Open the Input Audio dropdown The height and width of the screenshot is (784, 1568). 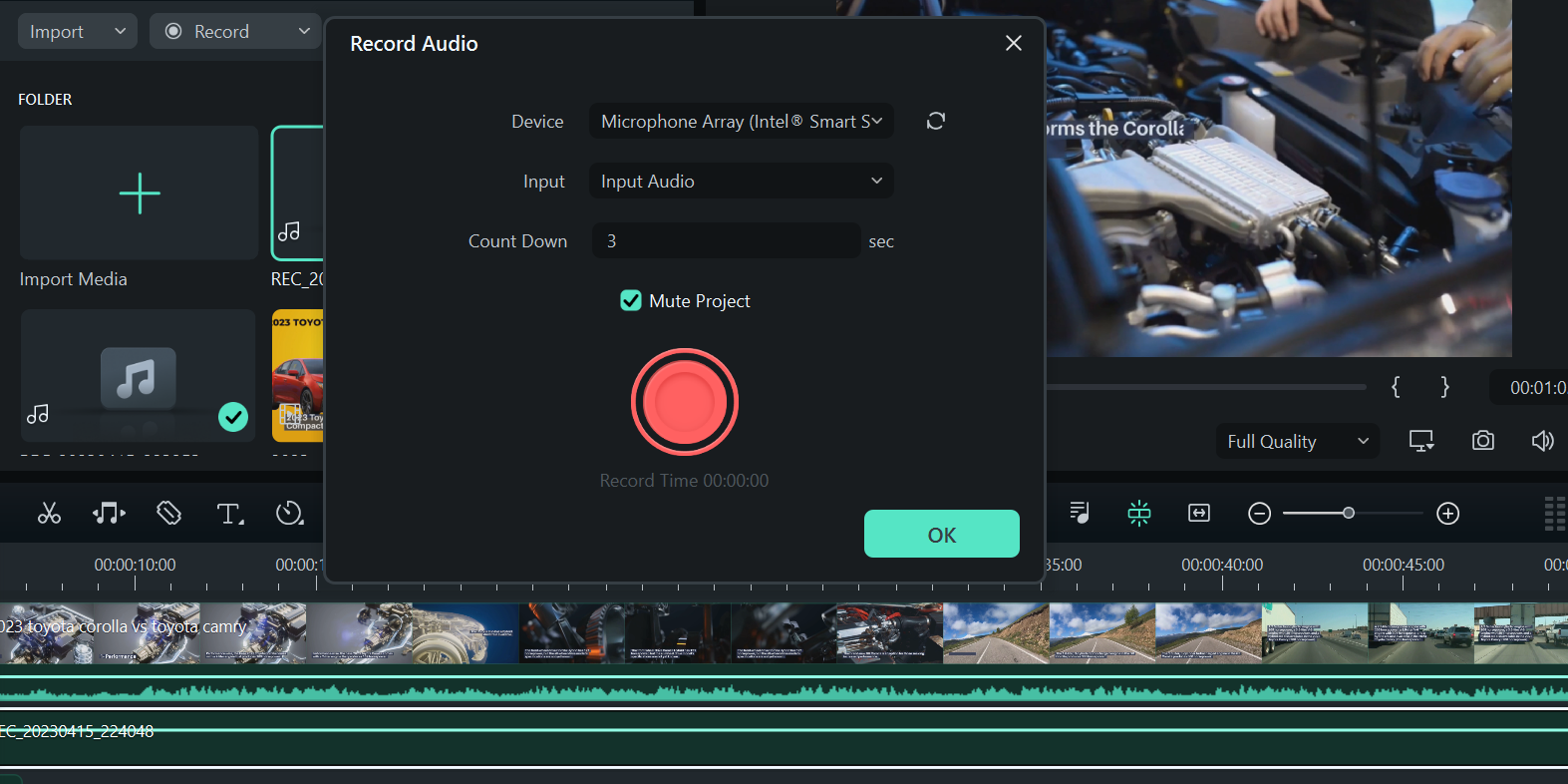[x=741, y=182]
